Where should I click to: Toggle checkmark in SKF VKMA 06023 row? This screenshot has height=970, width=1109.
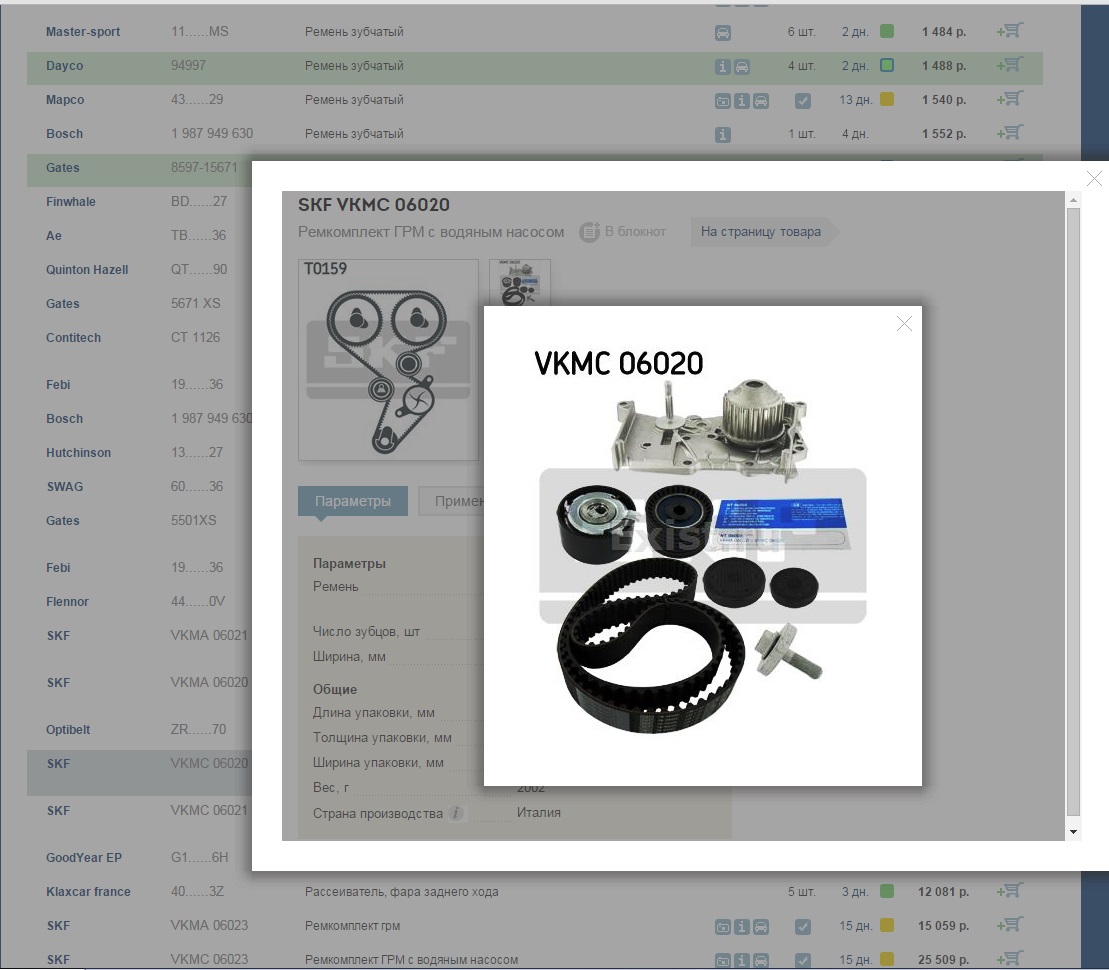pyautogui.click(x=803, y=926)
